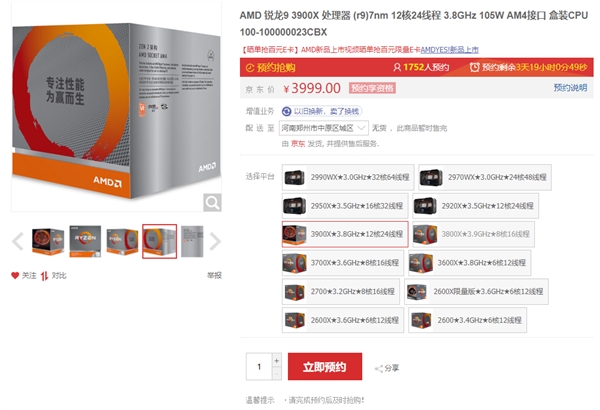Show next thumbnails with right arrow
The image size is (600, 410).
tap(215, 241)
